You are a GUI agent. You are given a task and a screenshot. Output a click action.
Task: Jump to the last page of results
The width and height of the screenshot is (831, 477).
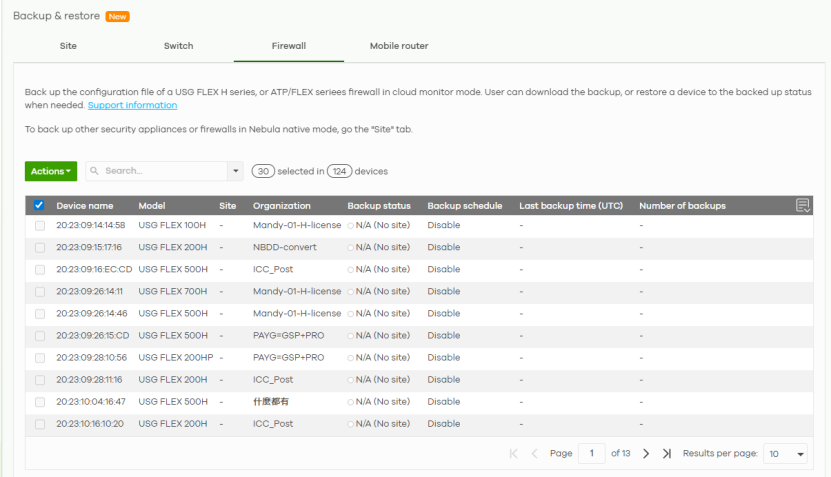666,454
